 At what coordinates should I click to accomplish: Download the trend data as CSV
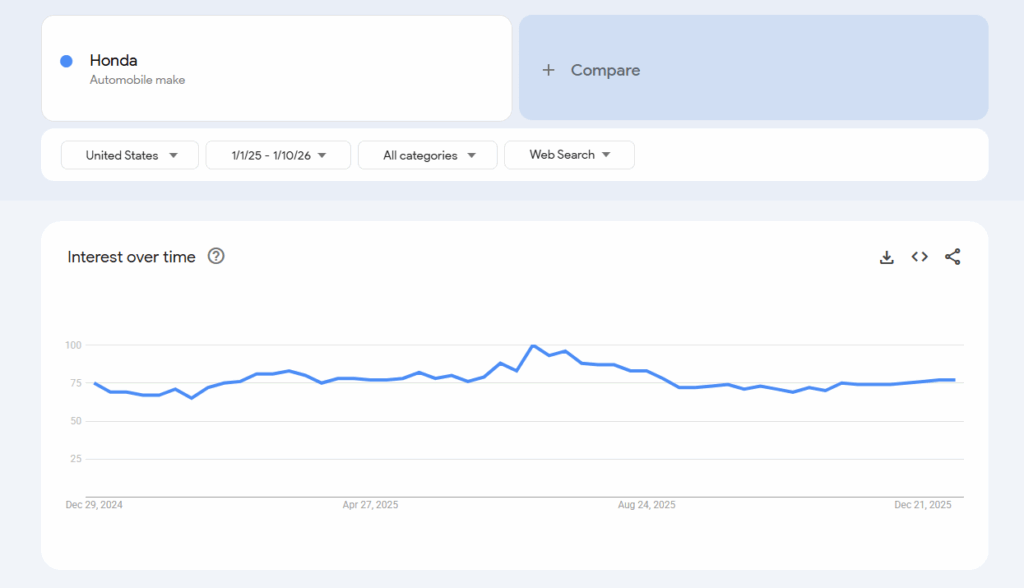pos(887,257)
